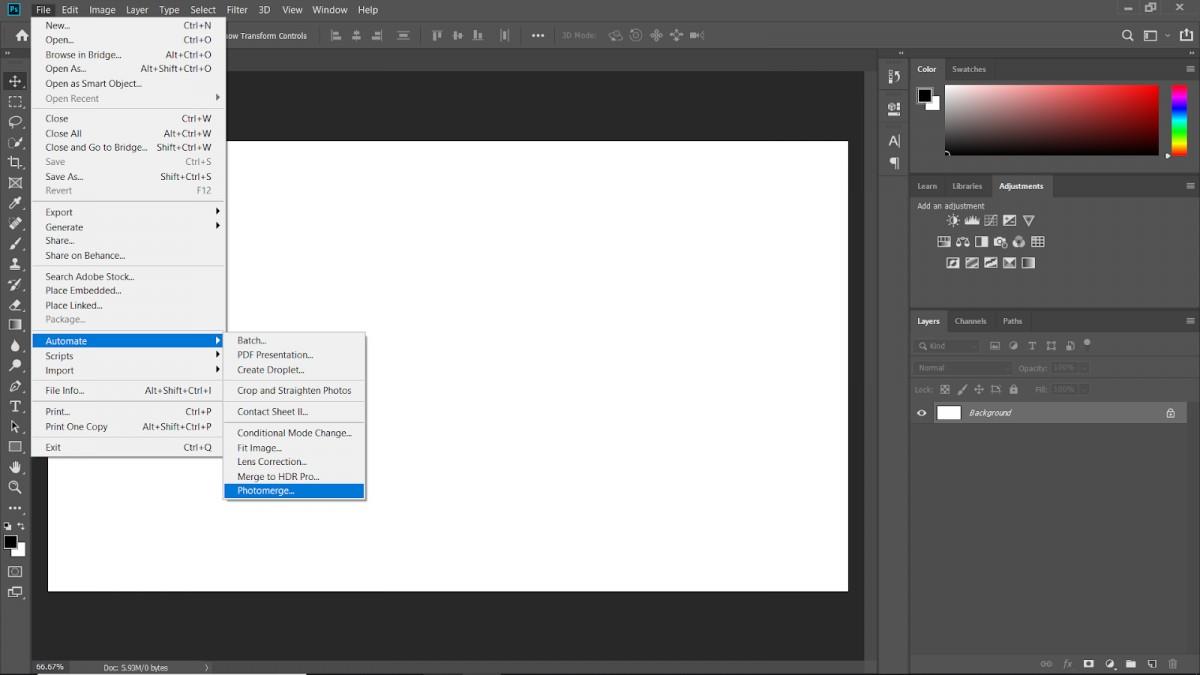Image resolution: width=1200 pixels, height=675 pixels.
Task: Toggle the Background layer lock icon
Action: click(1170, 413)
